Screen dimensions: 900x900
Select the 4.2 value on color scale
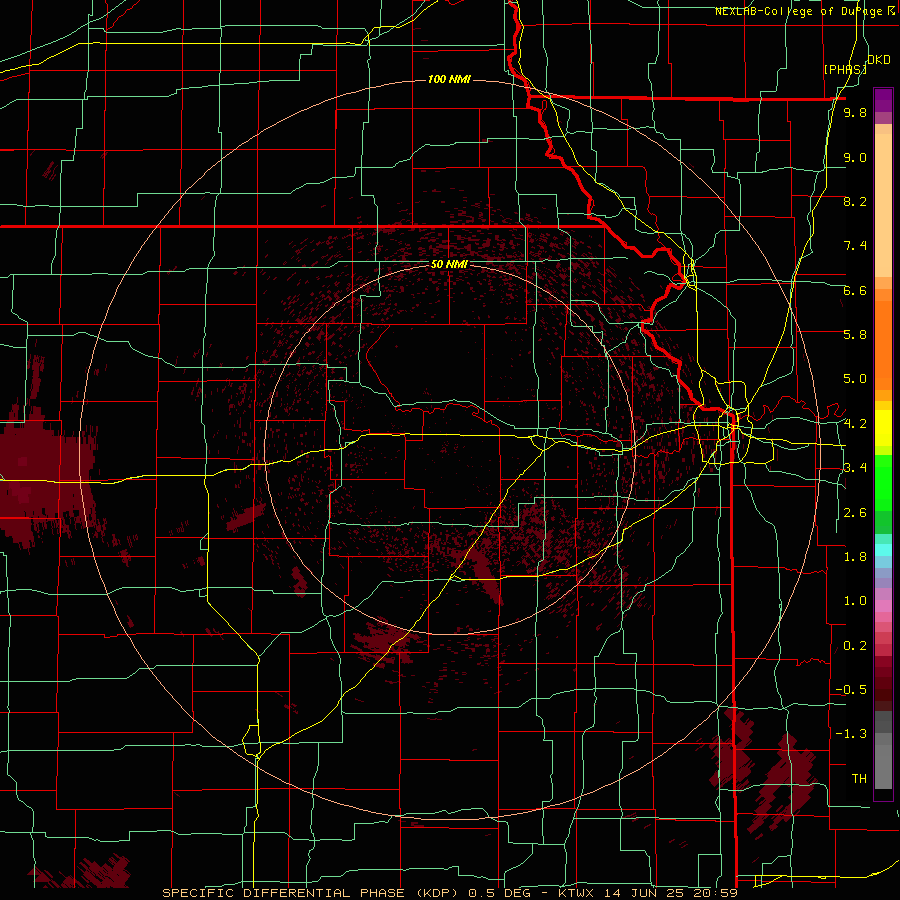(855, 424)
